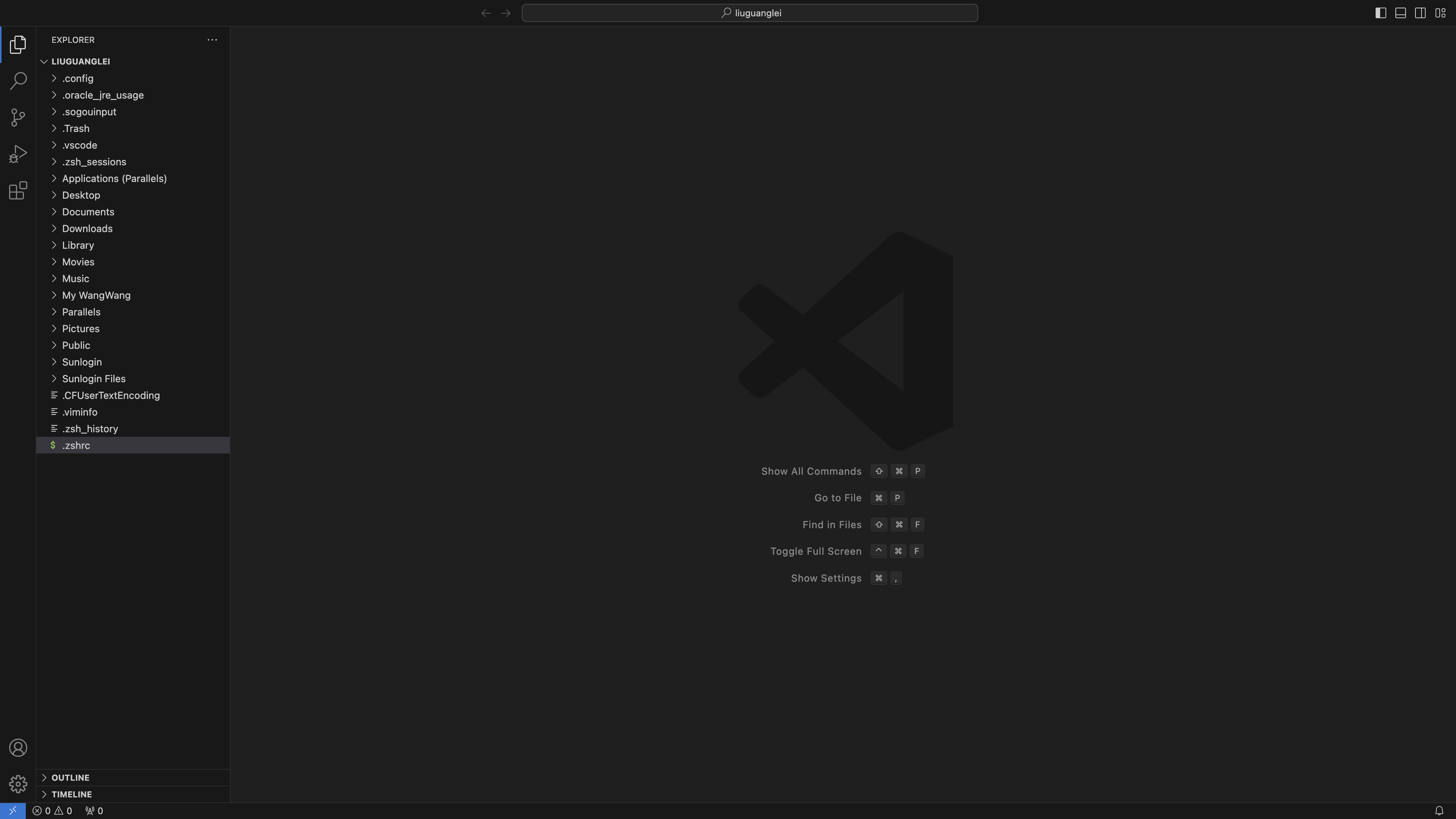Open remote window indicator in status bar
Screen dimensions: 1456x819
pos(13,811)
